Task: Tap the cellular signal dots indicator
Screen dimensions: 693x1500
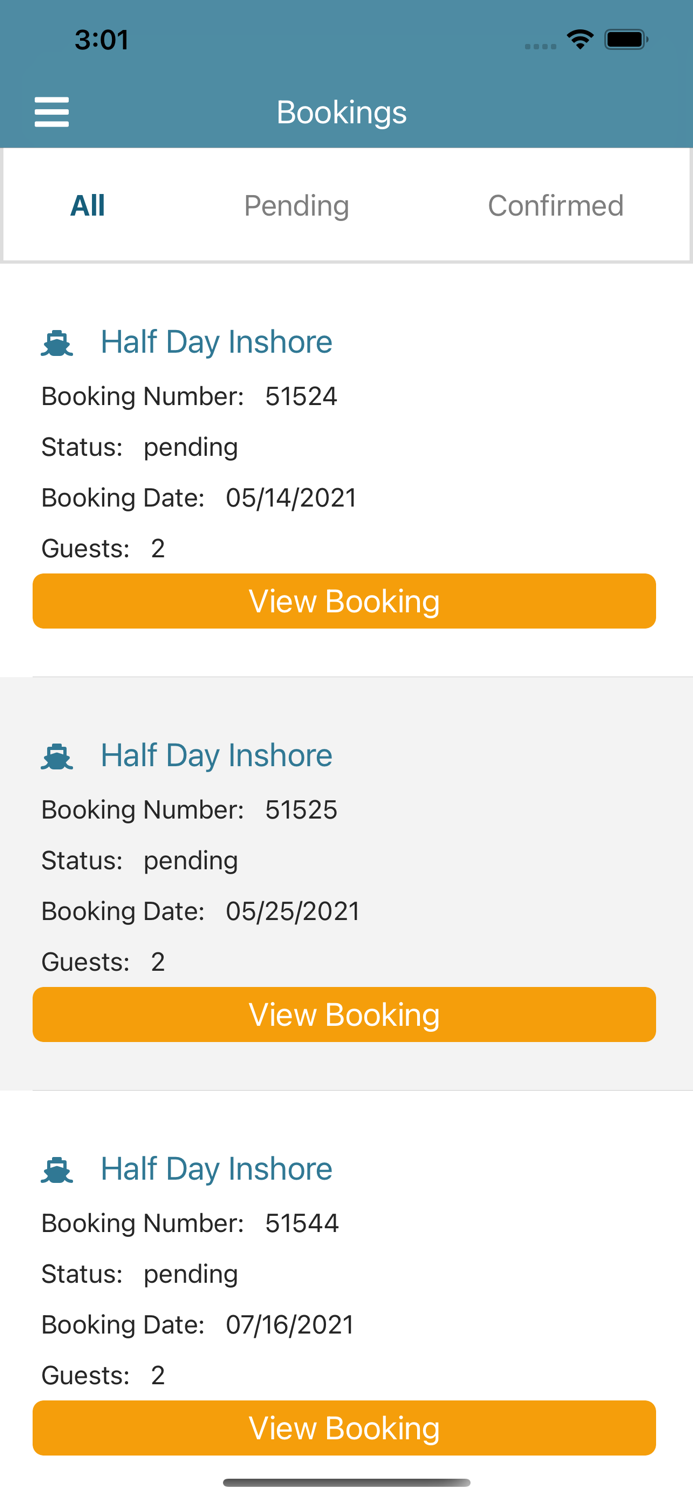Action: coord(540,45)
